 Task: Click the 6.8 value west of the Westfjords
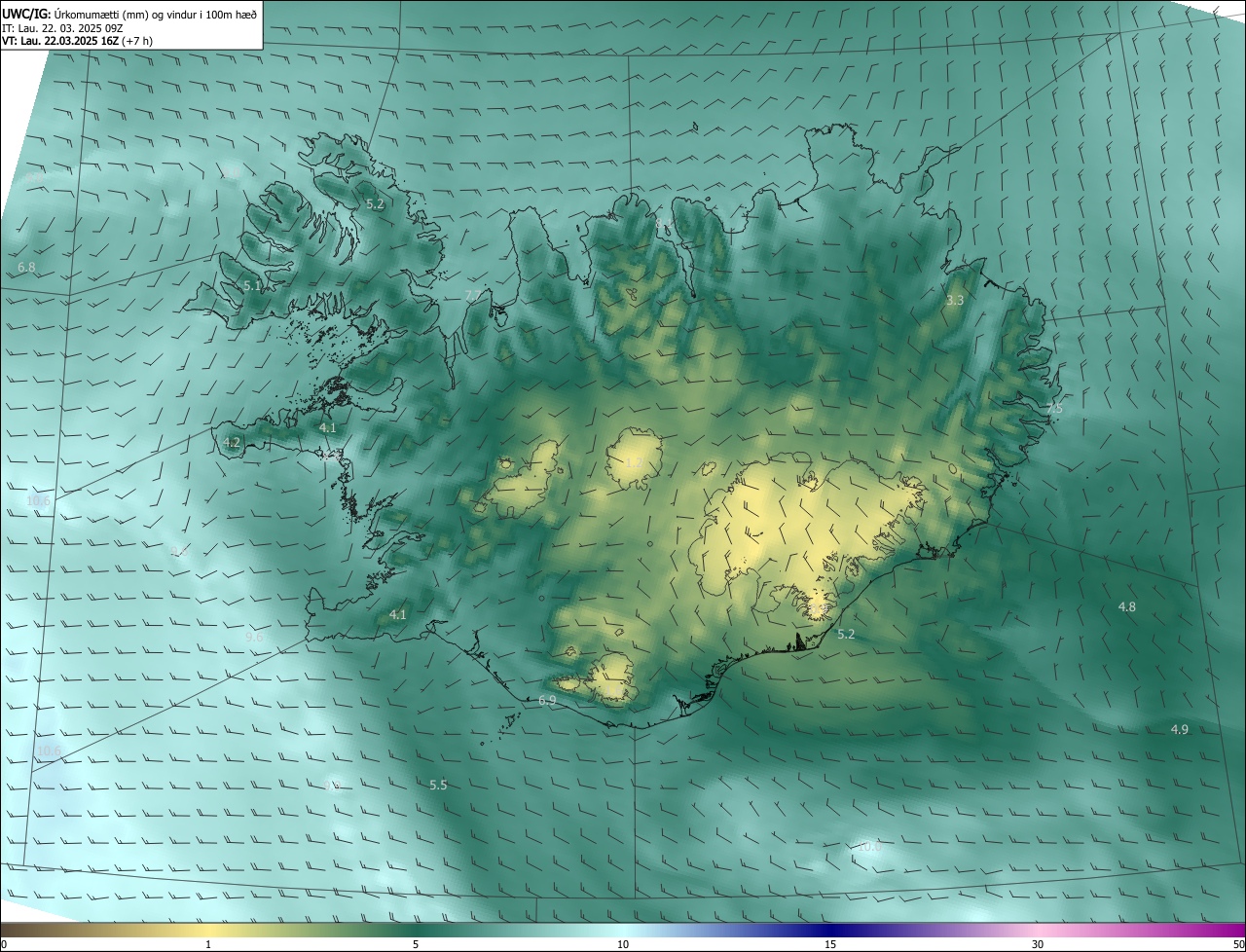click(x=26, y=267)
